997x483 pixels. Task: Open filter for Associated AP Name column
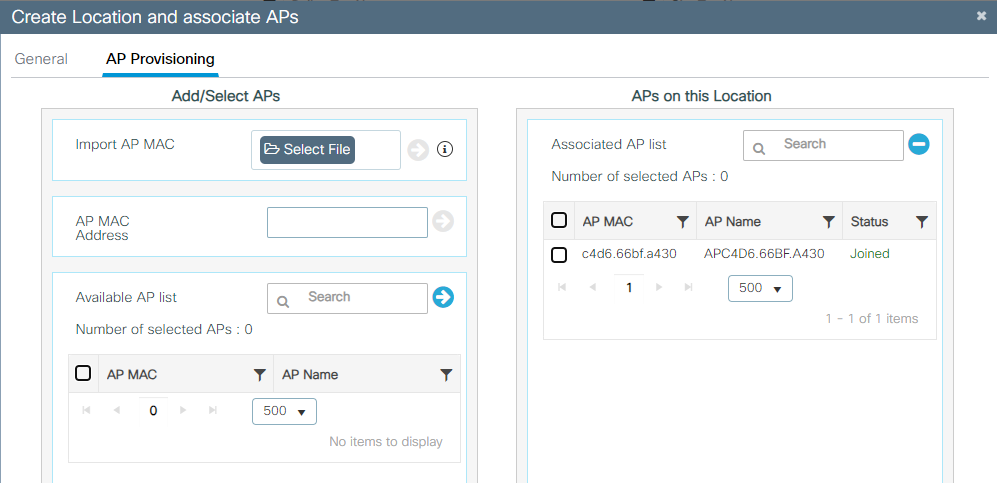click(x=828, y=222)
